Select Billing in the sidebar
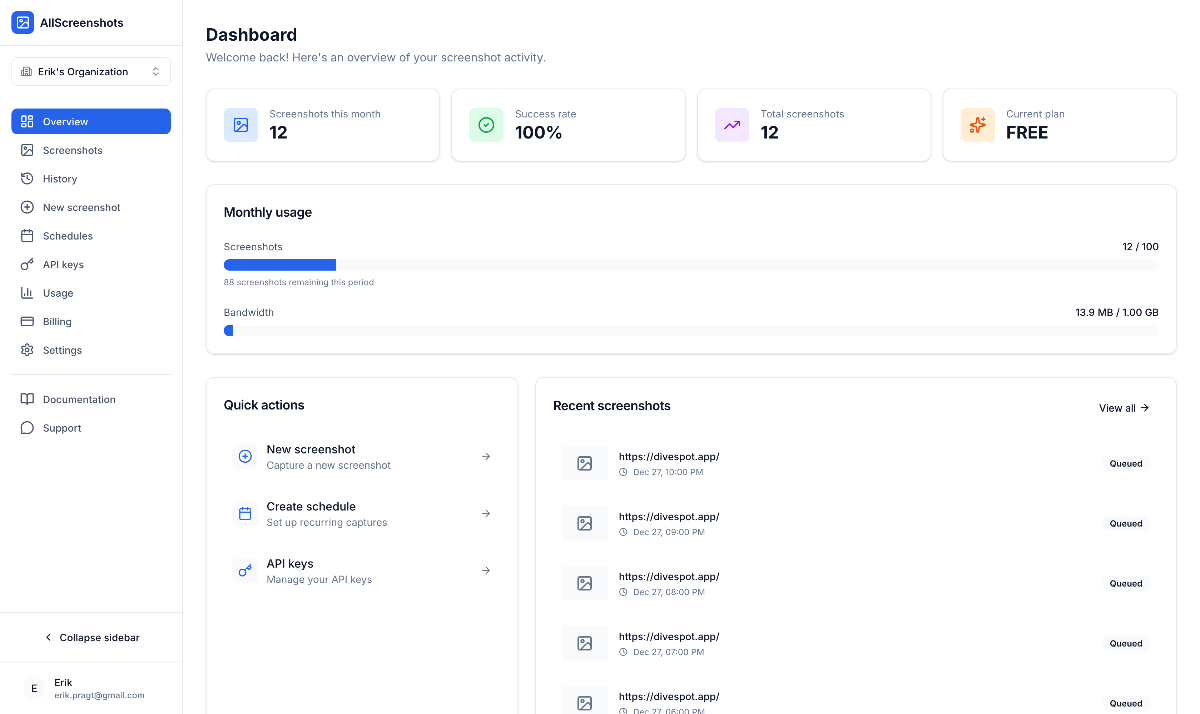The width and height of the screenshot is (1200, 714). pos(57,322)
